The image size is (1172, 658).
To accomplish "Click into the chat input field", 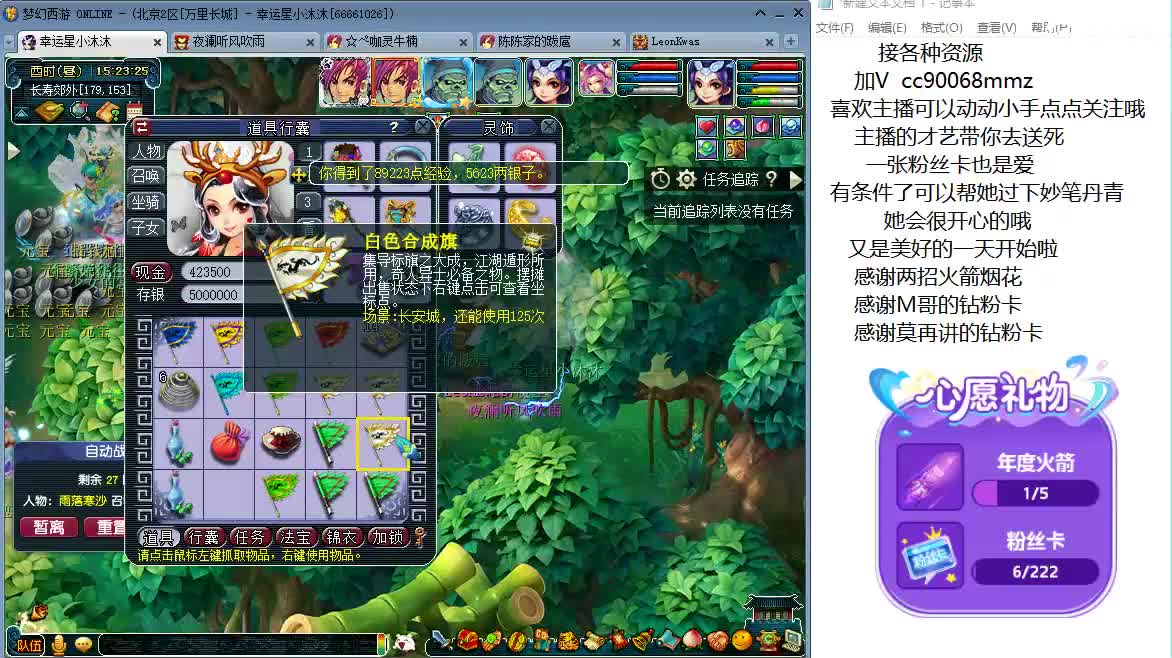I will (239, 645).
